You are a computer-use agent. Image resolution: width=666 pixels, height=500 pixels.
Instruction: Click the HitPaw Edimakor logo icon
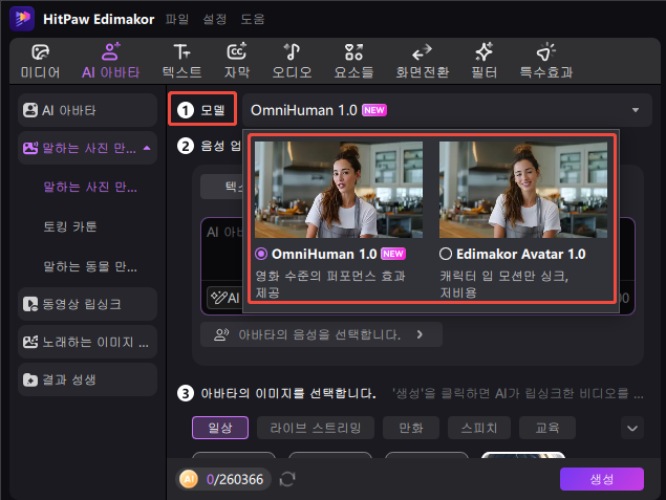[22, 19]
